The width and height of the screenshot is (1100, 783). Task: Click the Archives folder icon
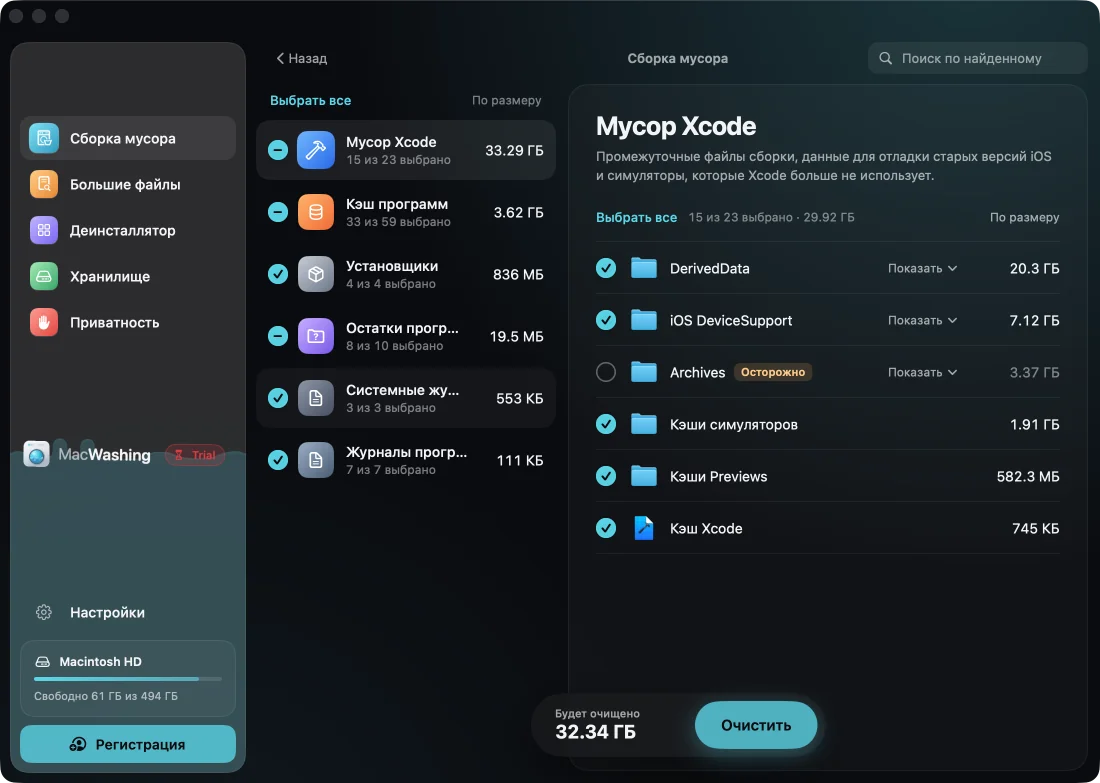coord(643,372)
